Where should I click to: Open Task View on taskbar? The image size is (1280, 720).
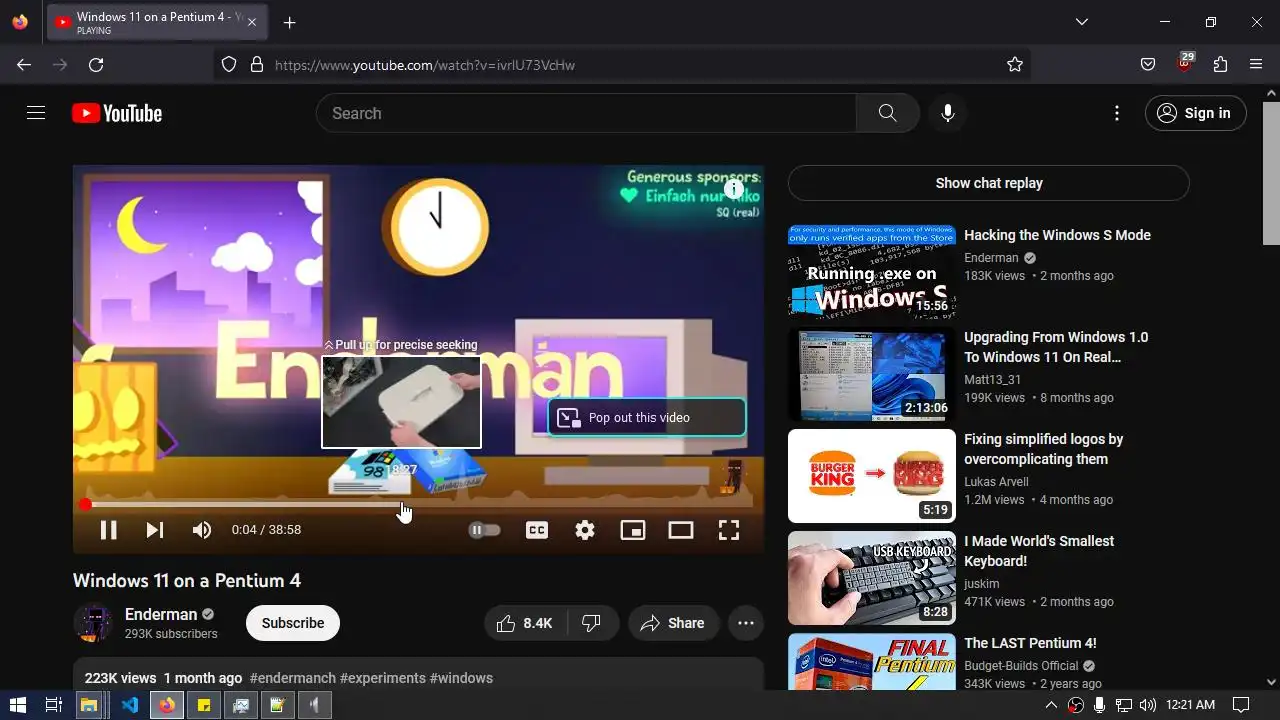pos(54,705)
